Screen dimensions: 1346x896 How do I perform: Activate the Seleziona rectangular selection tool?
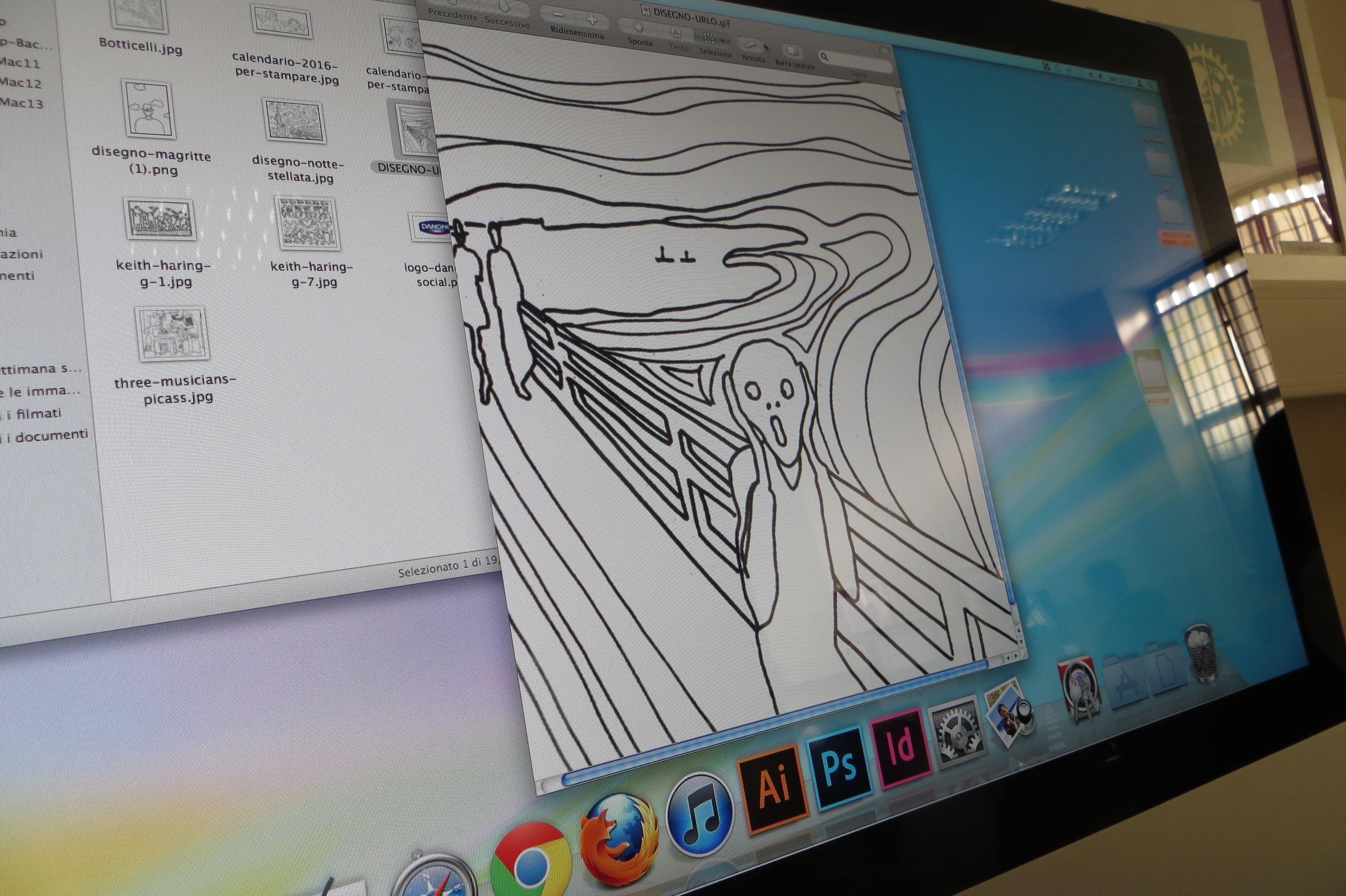pyautogui.click(x=708, y=38)
